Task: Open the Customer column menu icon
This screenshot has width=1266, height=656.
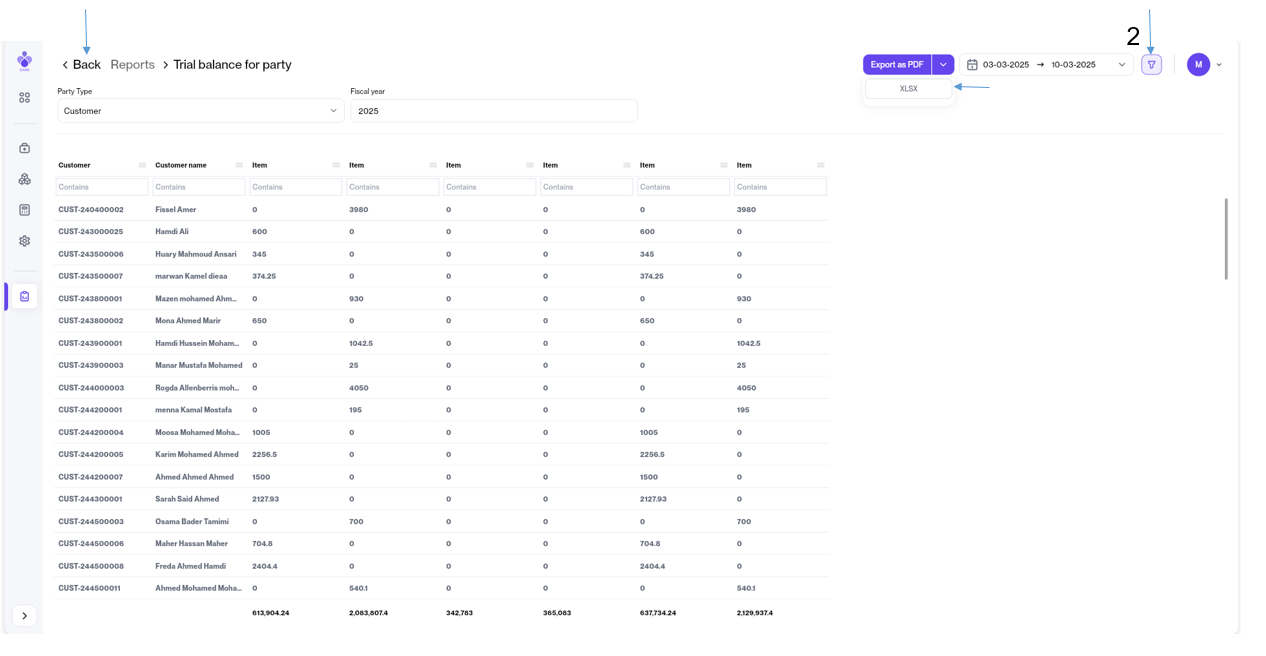Action: coord(142,165)
